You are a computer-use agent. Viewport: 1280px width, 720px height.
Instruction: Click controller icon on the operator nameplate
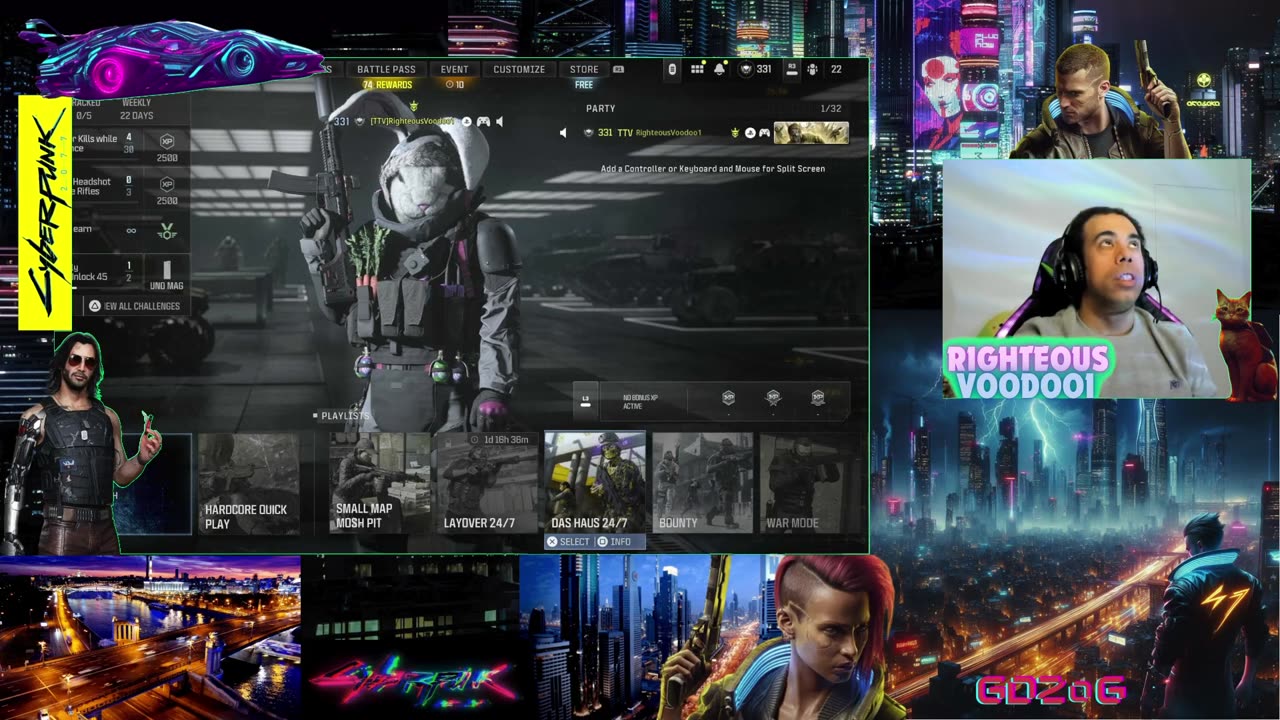pyautogui.click(x=483, y=122)
